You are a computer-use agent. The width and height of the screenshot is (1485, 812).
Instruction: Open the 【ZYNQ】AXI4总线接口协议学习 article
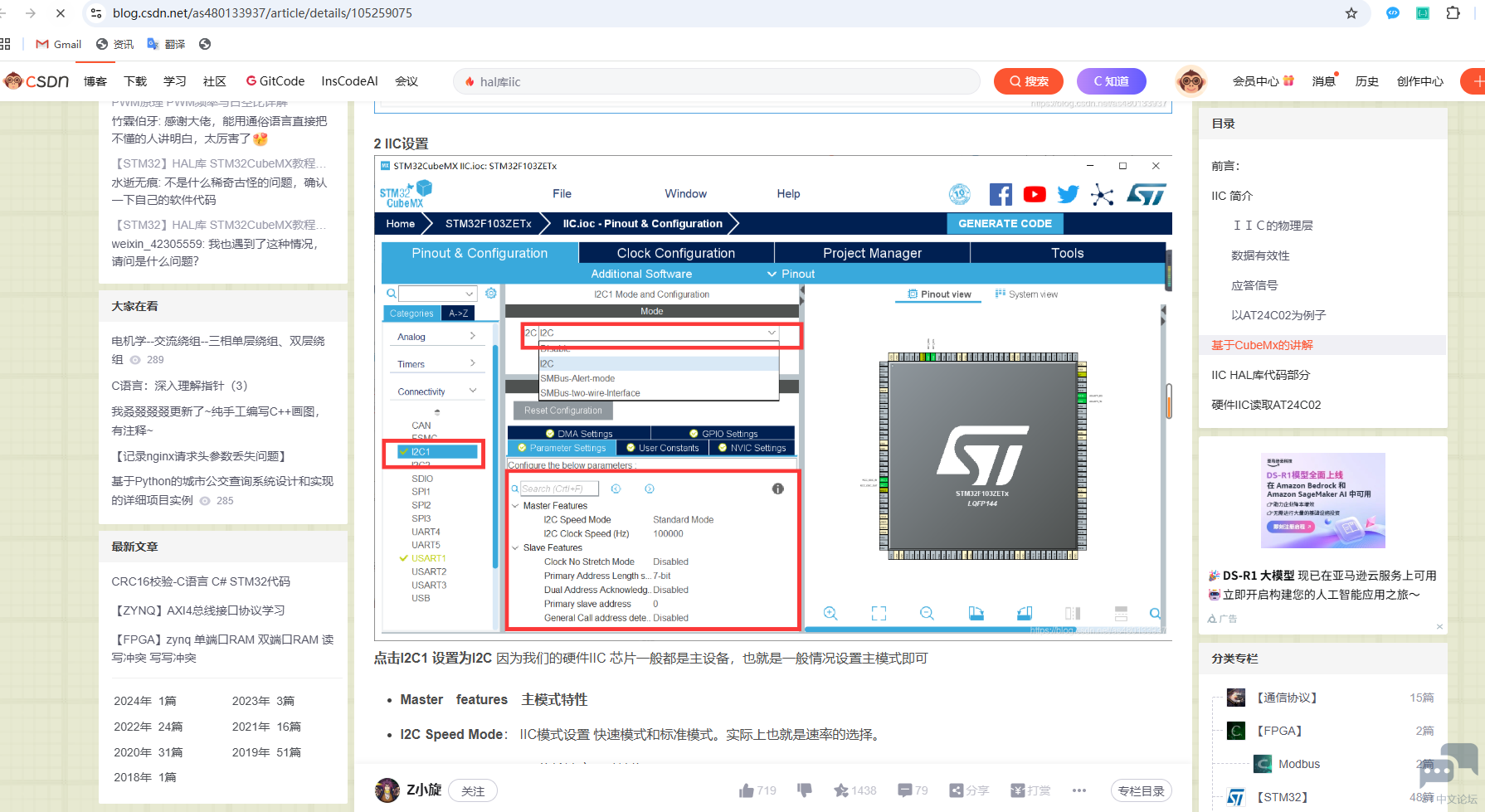coord(198,610)
